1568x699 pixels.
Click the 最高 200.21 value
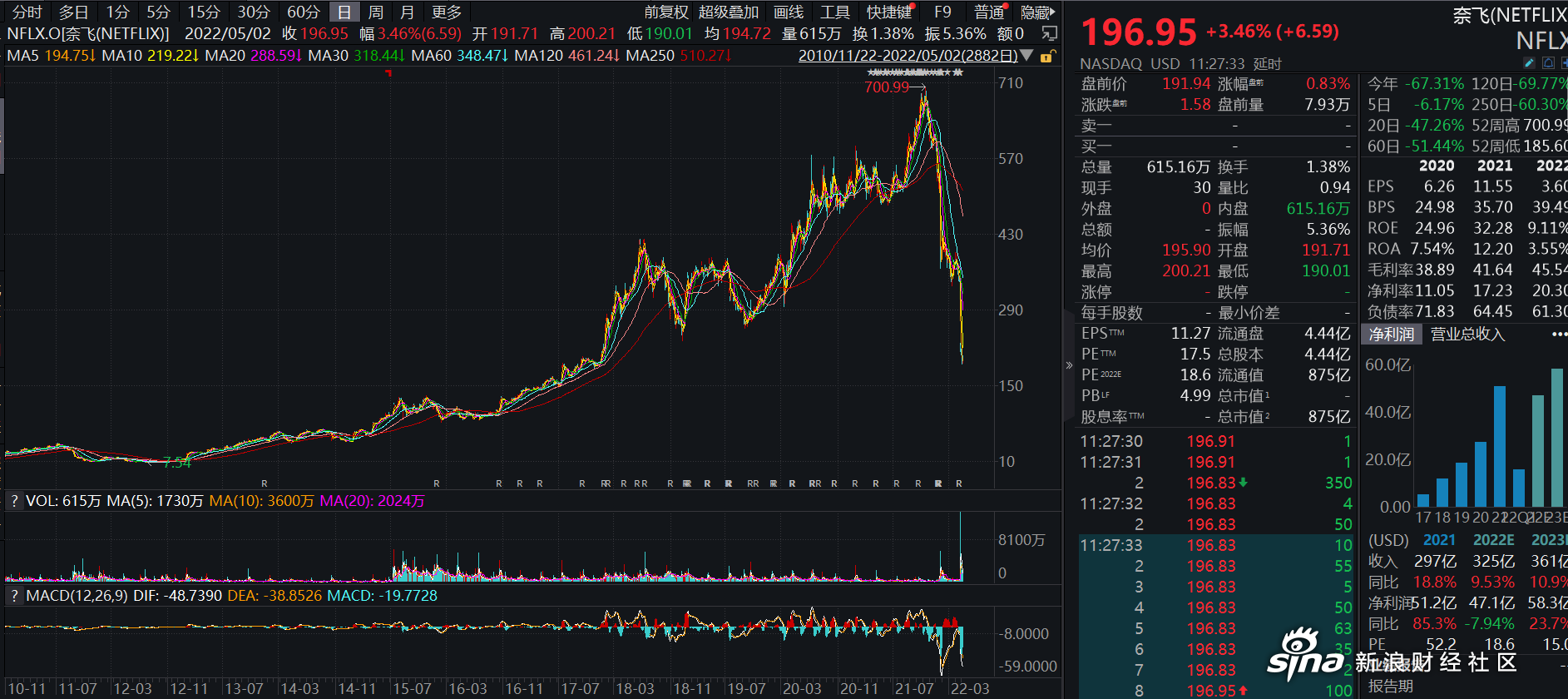point(1186,271)
